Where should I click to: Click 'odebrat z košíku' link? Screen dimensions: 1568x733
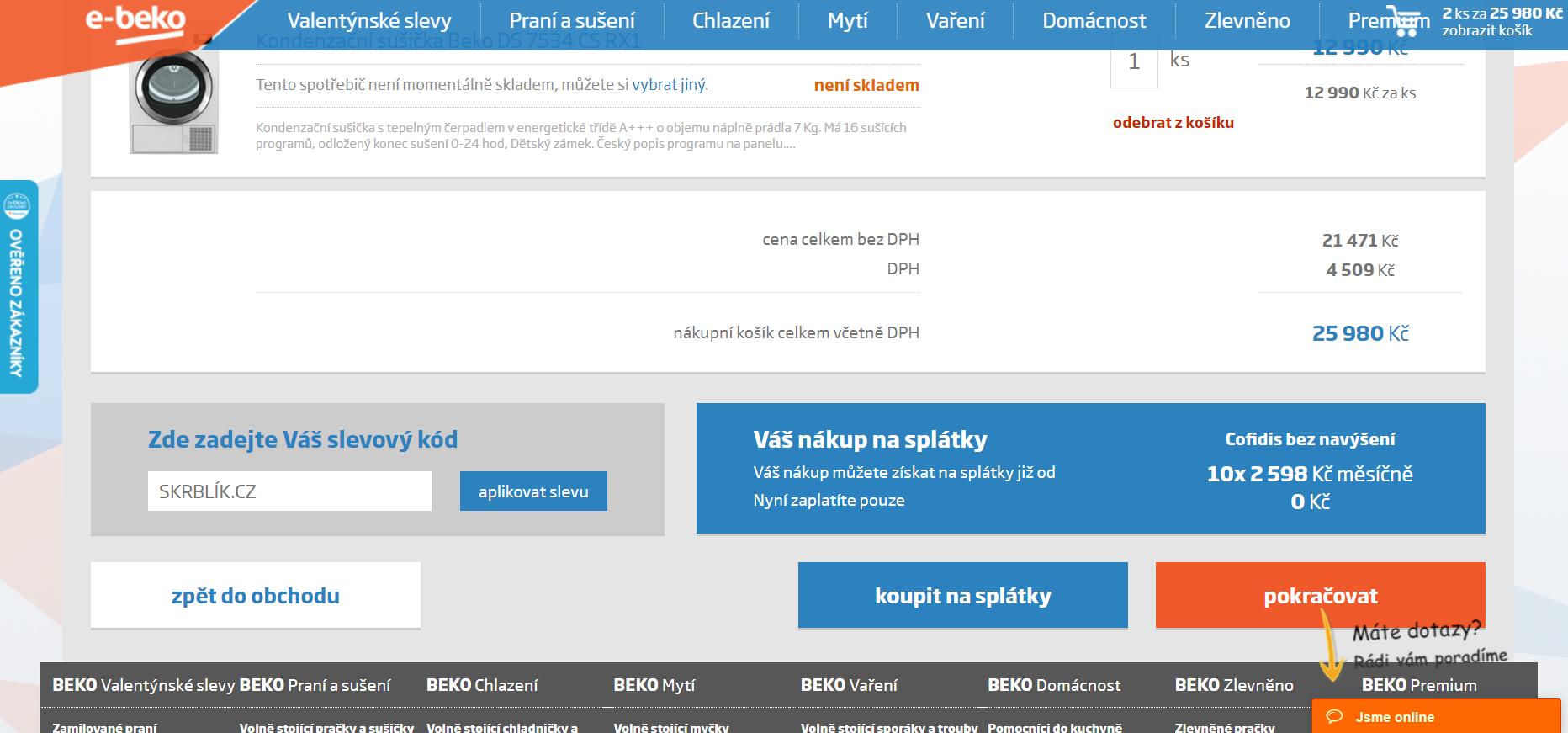(1173, 123)
